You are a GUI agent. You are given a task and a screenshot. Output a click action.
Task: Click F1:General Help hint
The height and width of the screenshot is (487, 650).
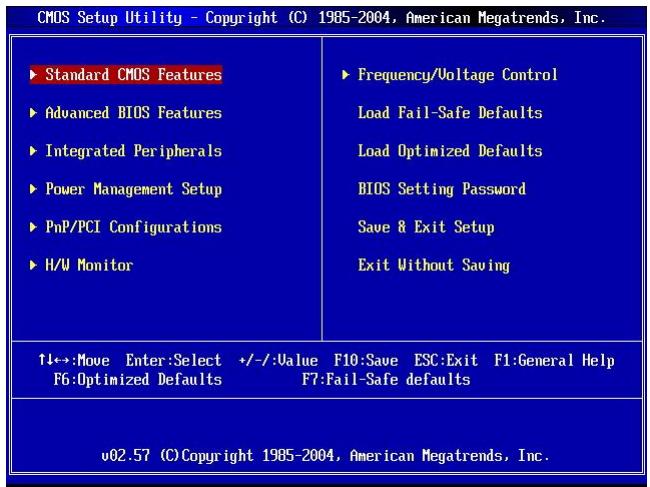tap(554, 361)
